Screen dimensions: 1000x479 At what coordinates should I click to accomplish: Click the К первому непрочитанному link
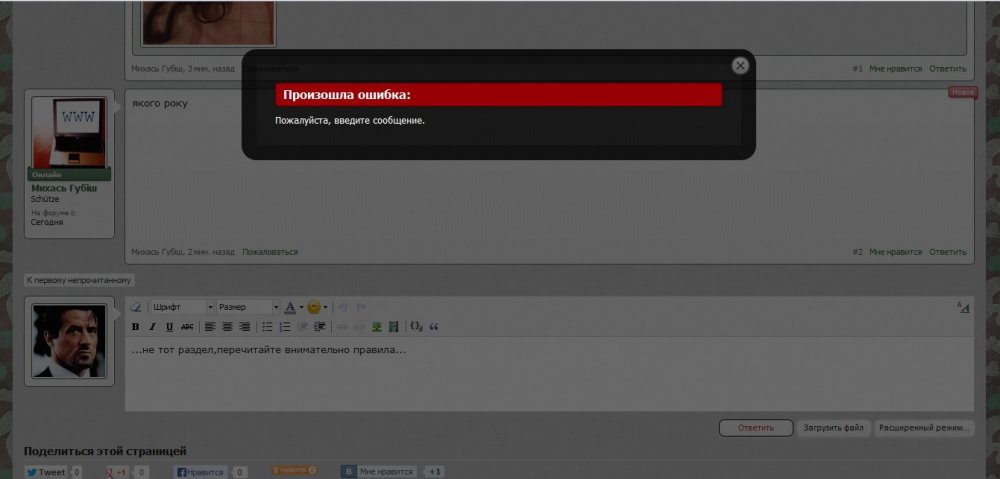tap(79, 280)
